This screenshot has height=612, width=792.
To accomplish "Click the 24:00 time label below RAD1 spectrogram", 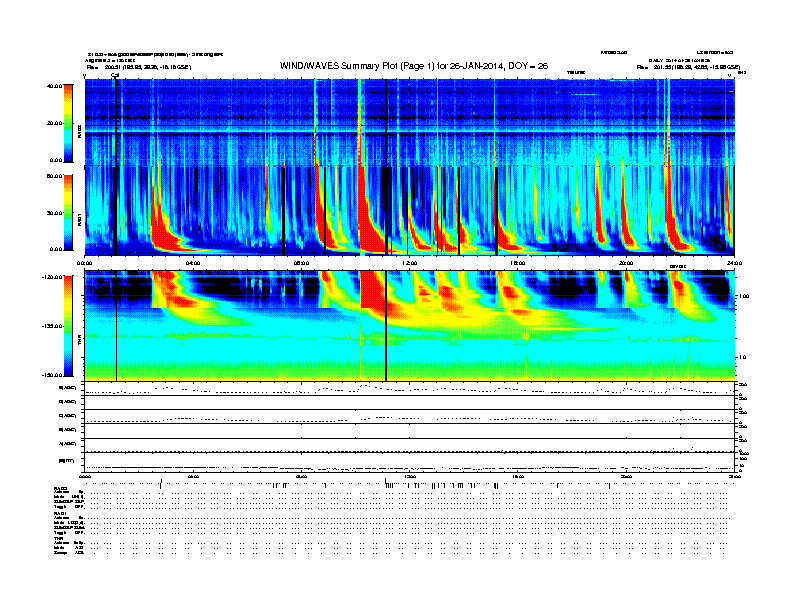I will coord(734,263).
